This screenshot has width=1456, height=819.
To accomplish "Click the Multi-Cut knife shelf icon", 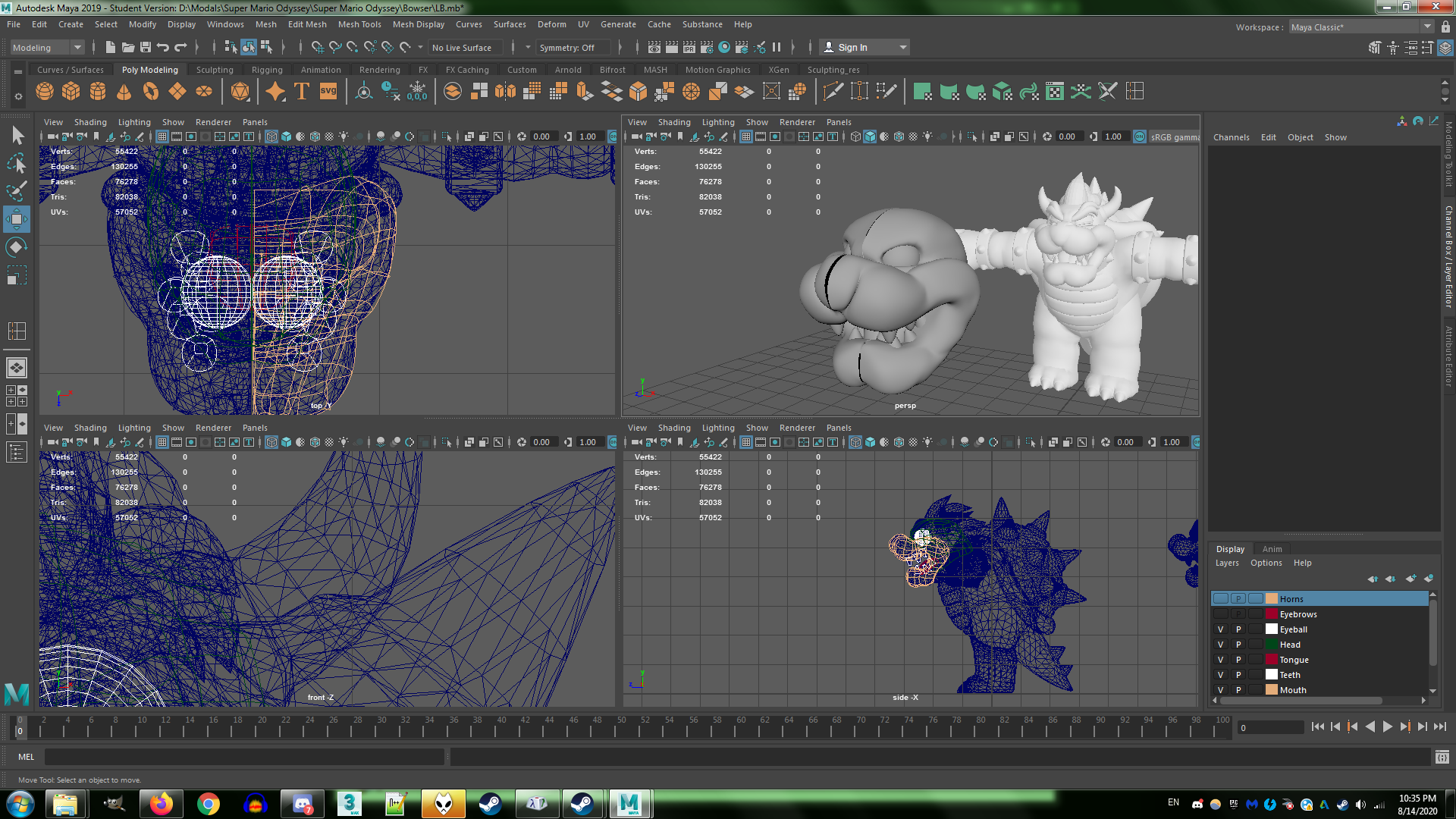I will 833,92.
